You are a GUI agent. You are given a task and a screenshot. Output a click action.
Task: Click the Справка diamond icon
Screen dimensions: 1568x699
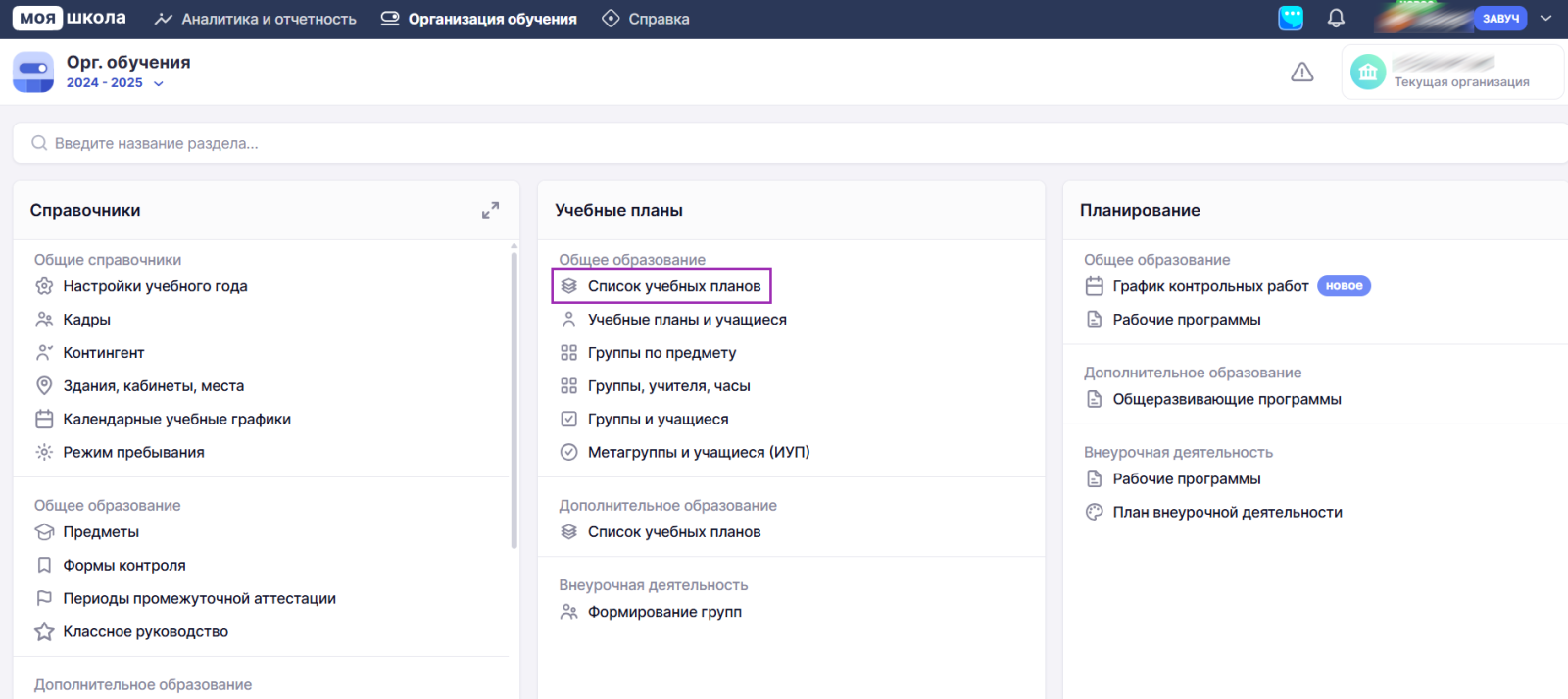point(611,19)
